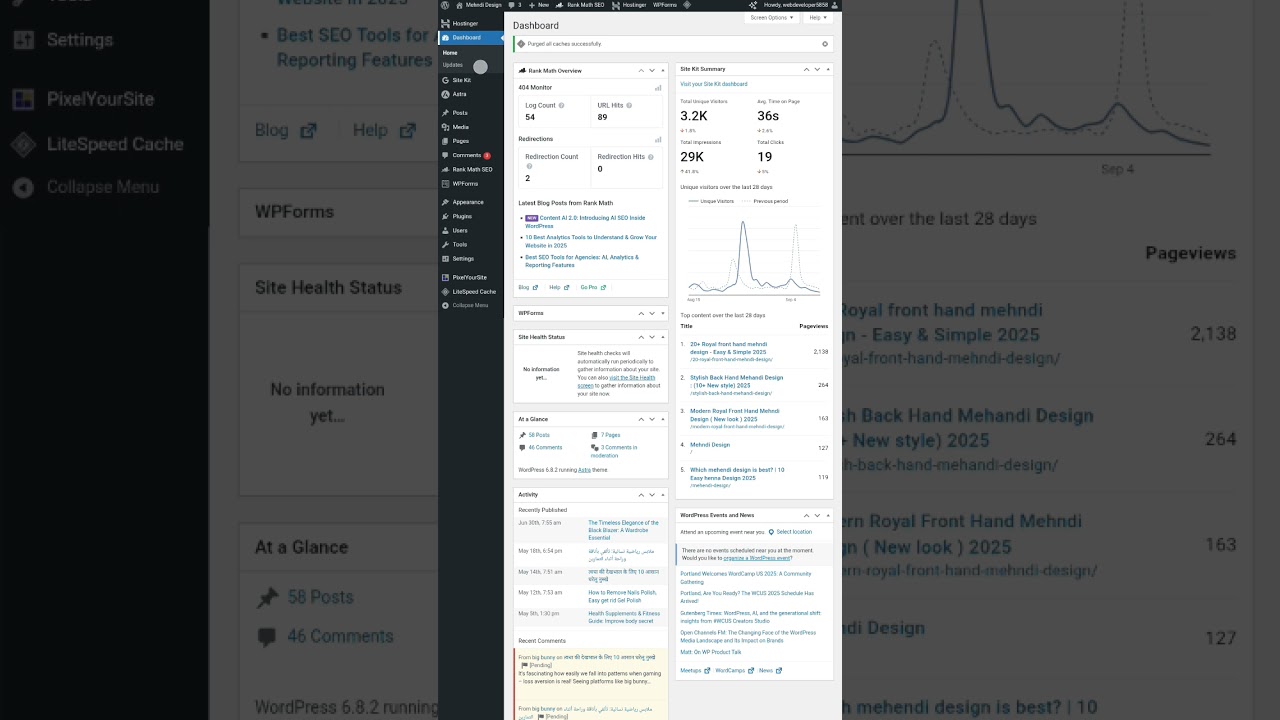This screenshot has width=1280, height=720.
Task: Select Dashboard in the left sidebar
Action: [471, 38]
